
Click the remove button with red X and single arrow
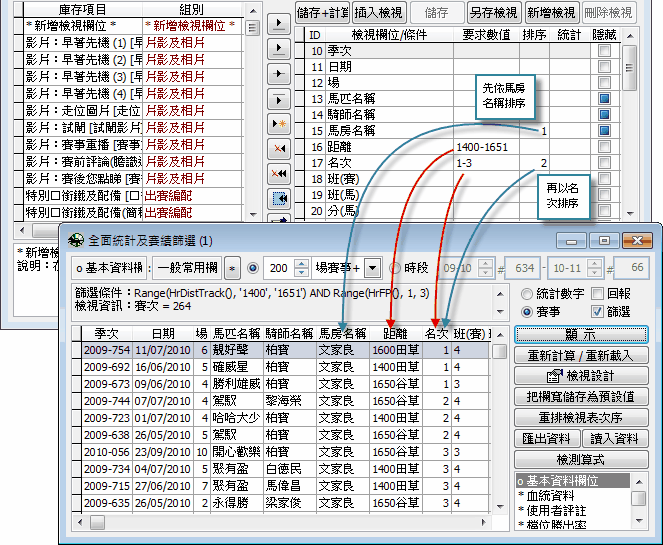[279, 149]
